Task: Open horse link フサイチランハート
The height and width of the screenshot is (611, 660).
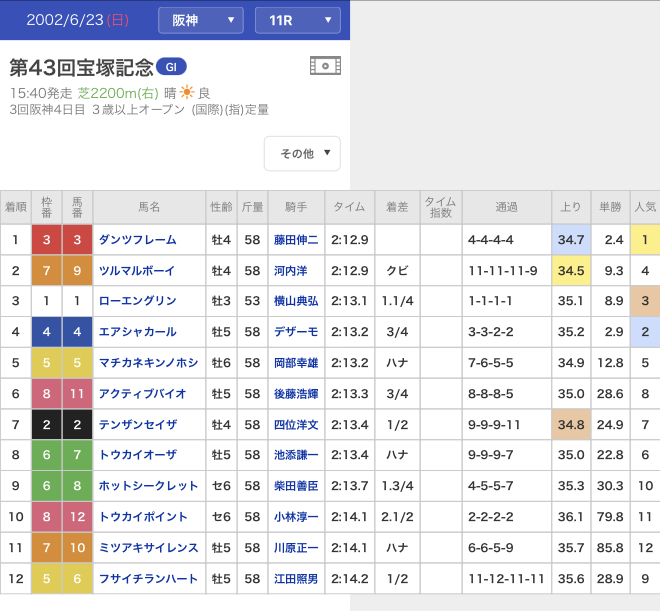Action: 148,579
